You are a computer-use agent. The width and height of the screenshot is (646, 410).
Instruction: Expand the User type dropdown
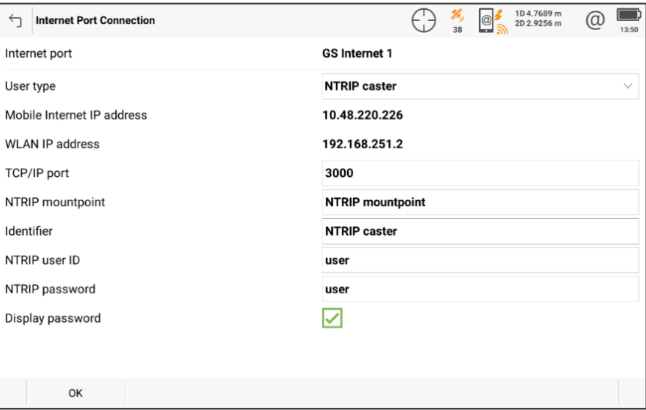(x=480, y=86)
